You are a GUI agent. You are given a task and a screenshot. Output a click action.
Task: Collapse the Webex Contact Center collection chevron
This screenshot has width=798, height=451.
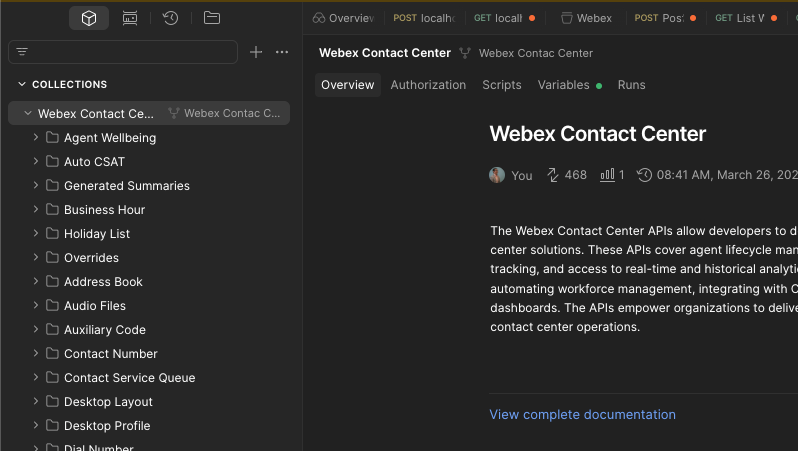(x=28, y=113)
